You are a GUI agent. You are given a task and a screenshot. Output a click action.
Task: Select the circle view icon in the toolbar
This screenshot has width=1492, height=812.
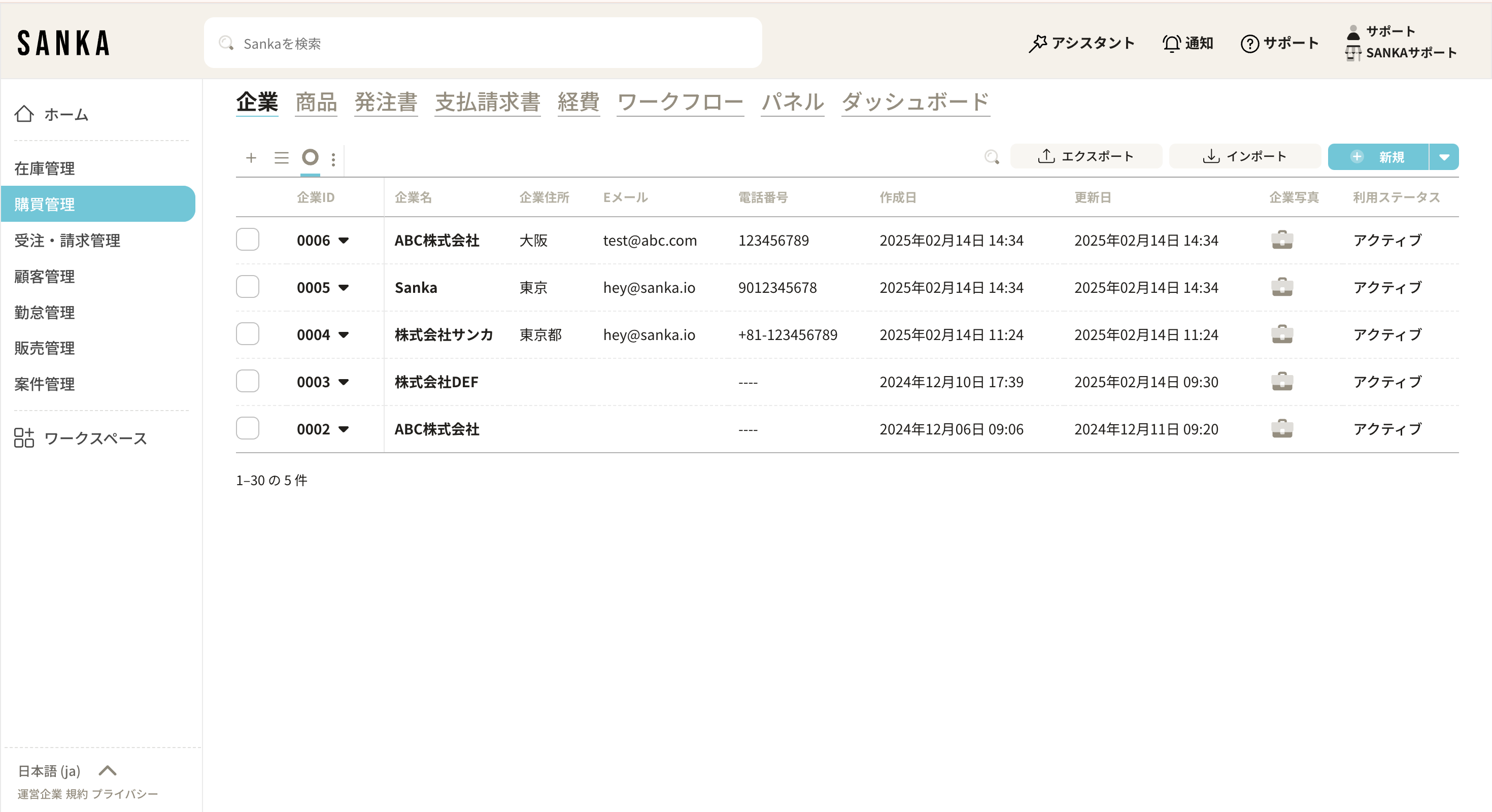pos(311,157)
